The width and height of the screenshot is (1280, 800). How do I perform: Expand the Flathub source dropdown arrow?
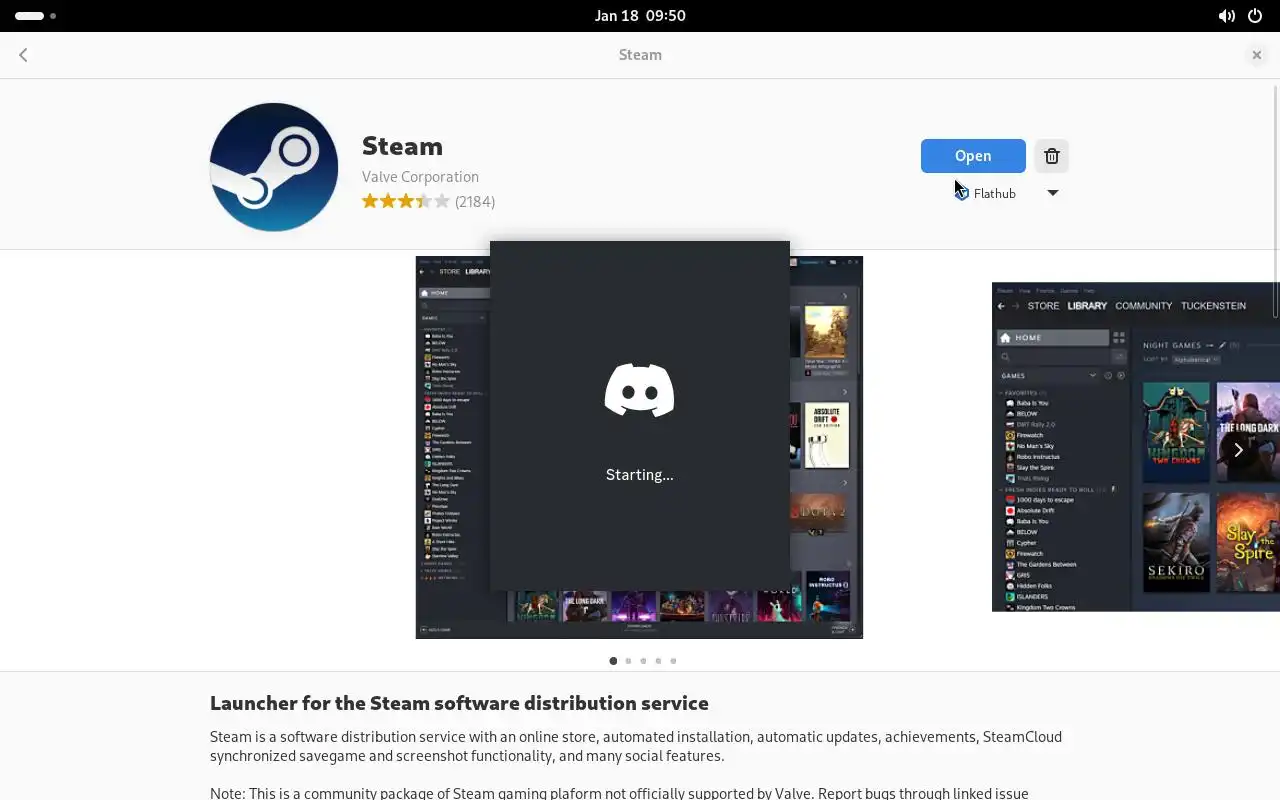pos(1052,193)
